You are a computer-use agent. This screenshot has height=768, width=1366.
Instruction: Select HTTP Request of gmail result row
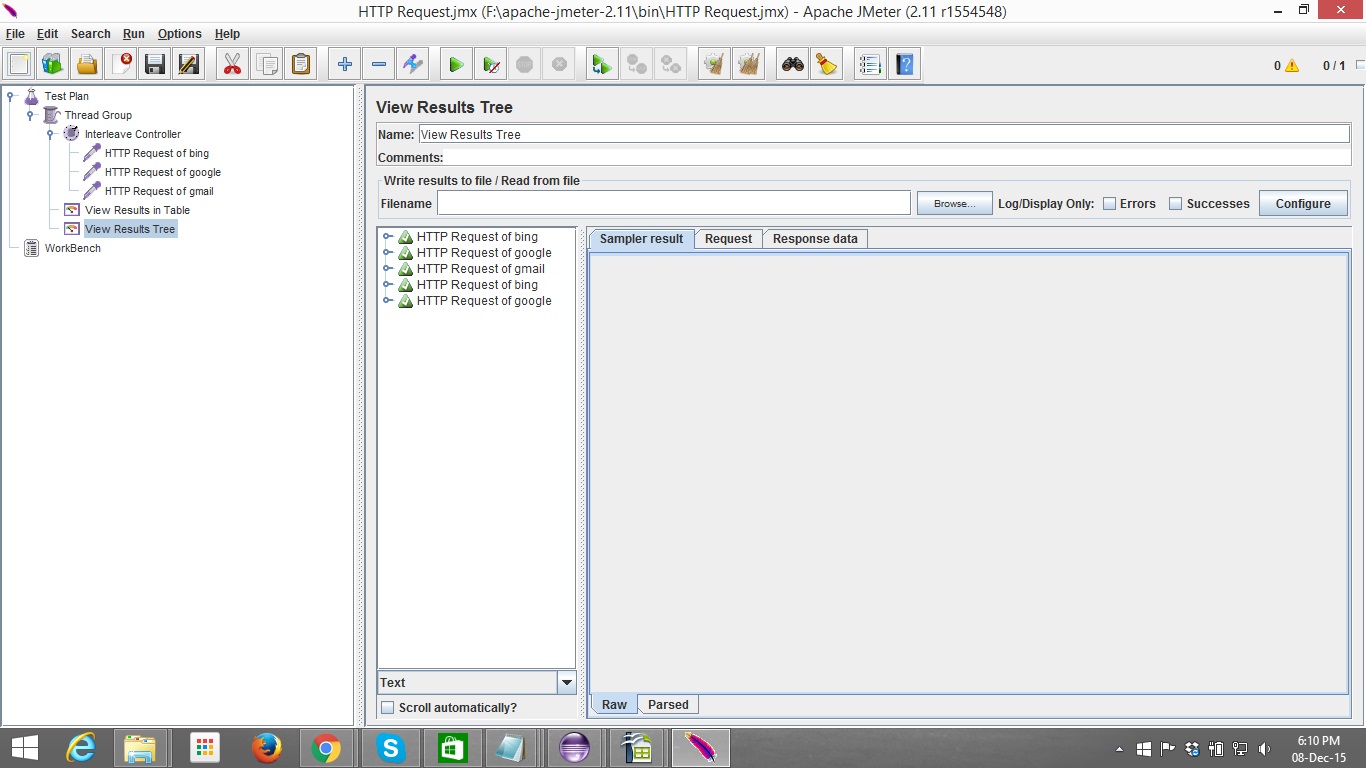[480, 269]
